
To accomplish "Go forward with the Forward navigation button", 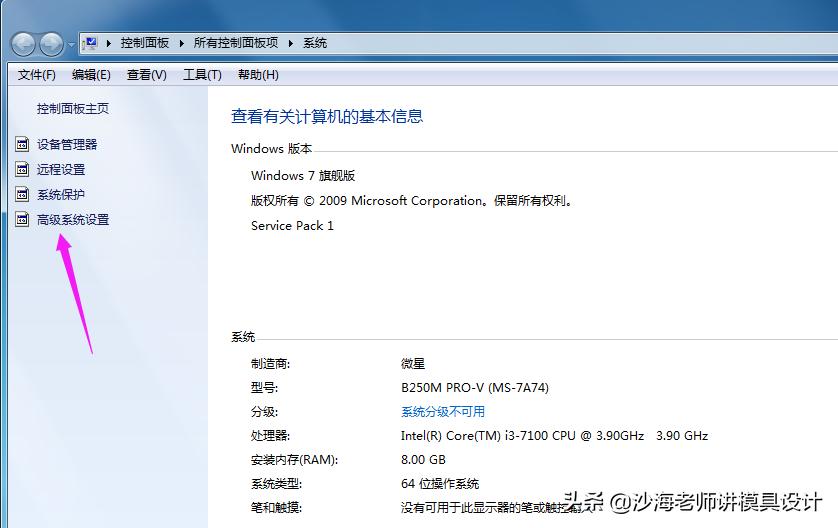I will click(x=51, y=44).
